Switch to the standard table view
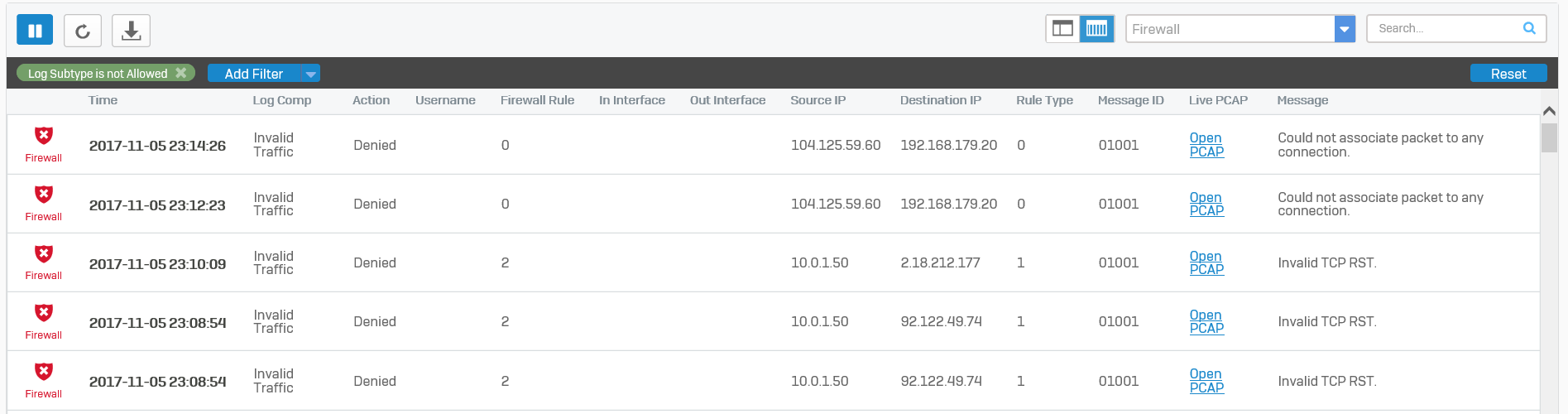 click(1062, 29)
